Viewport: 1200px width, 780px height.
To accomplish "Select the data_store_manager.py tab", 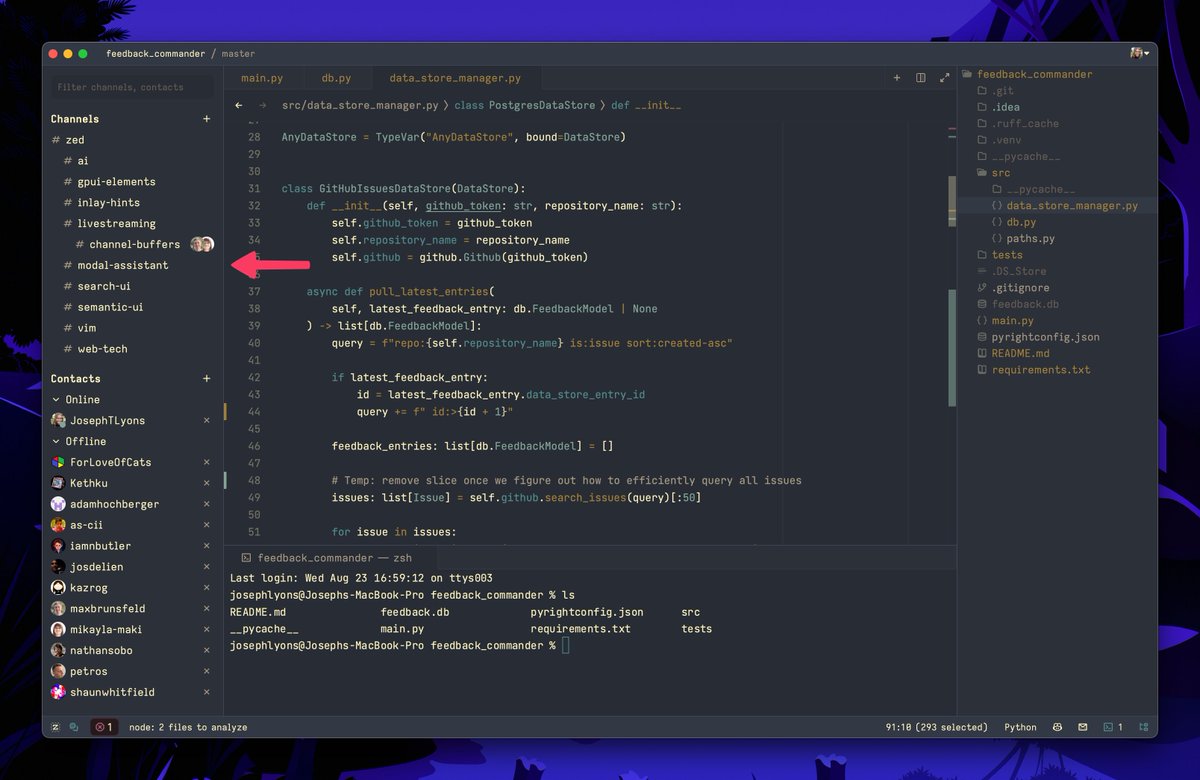I will click(x=455, y=78).
